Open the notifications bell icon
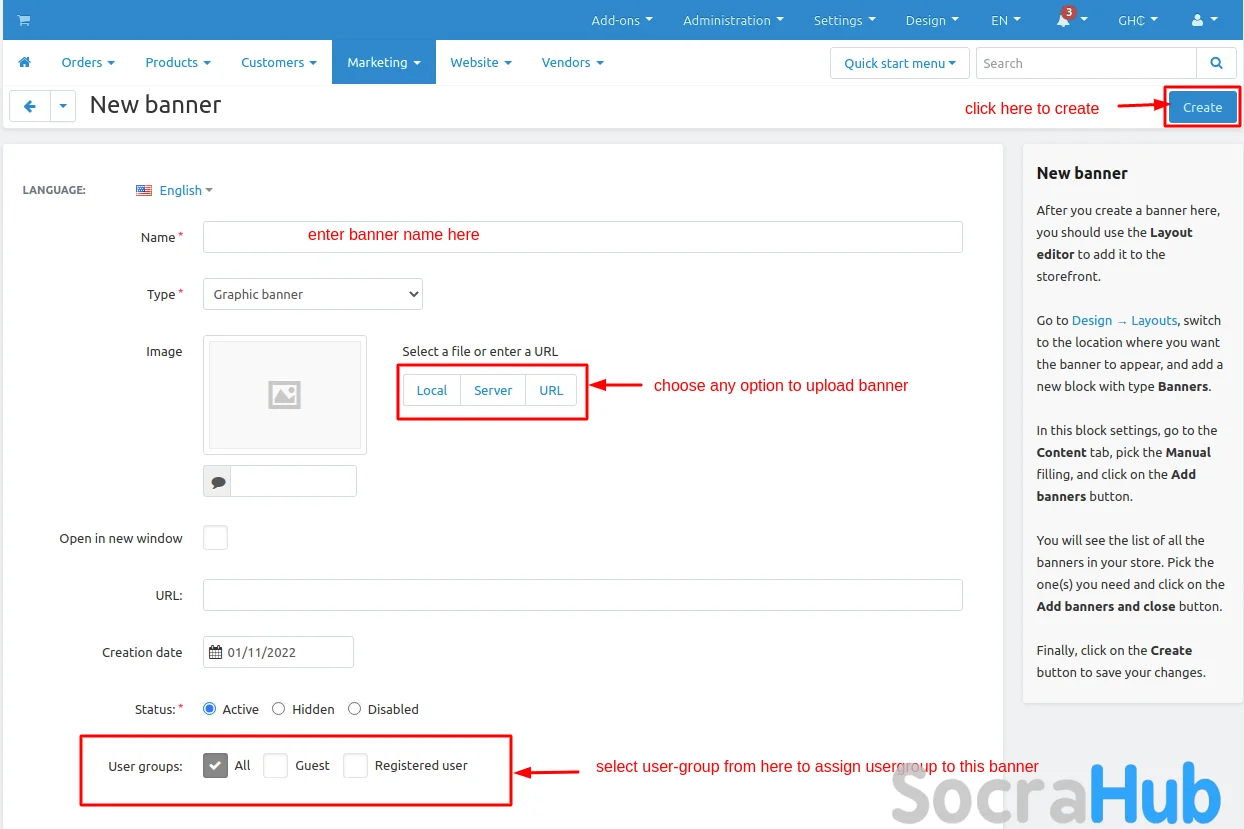Viewport: 1244px width, 829px height. click(x=1063, y=21)
